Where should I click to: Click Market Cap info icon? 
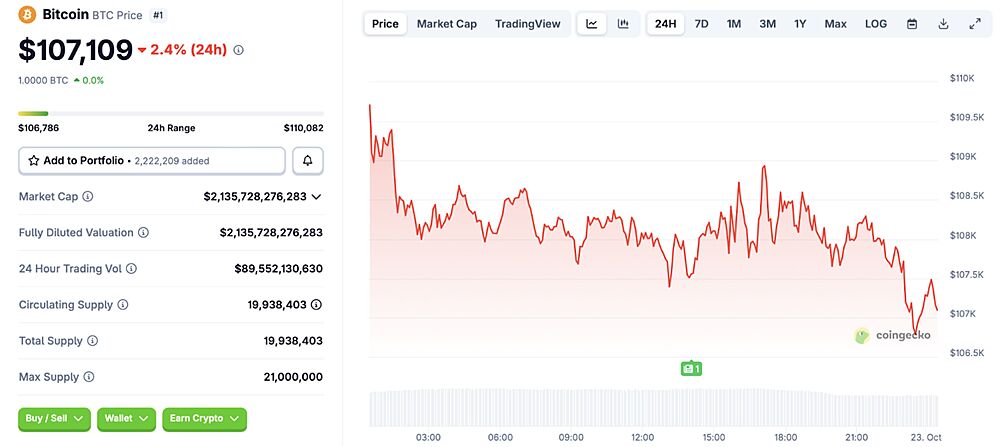pyautogui.click(x=88, y=197)
